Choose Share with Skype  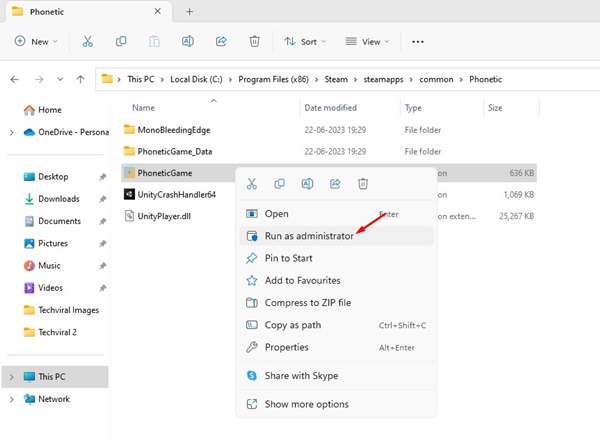336,376
